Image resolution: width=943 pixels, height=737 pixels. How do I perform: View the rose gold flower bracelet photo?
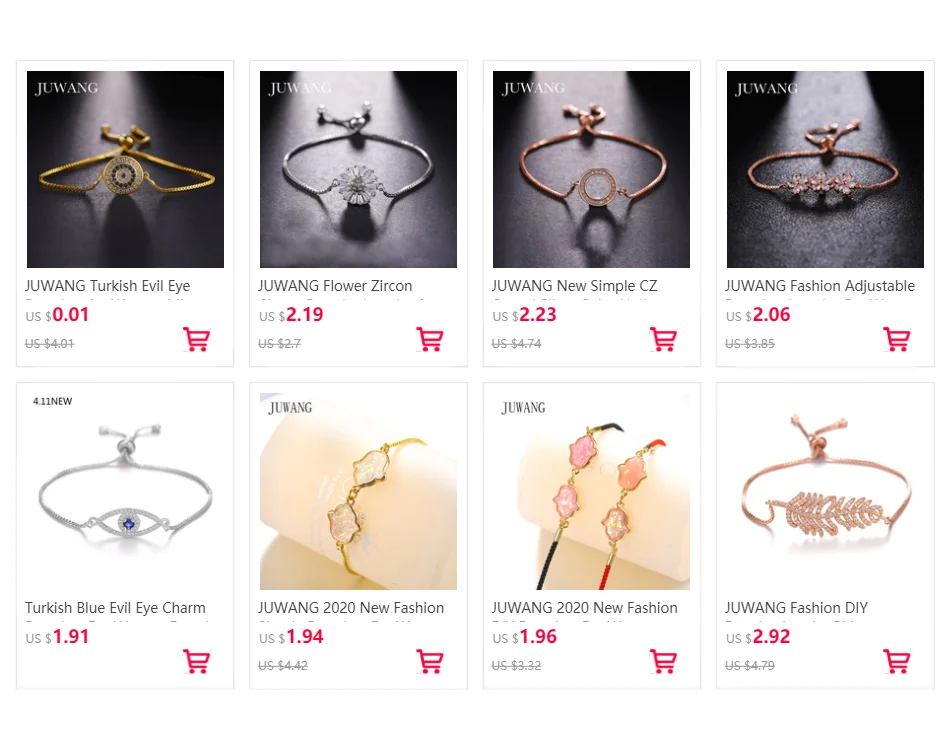click(825, 169)
